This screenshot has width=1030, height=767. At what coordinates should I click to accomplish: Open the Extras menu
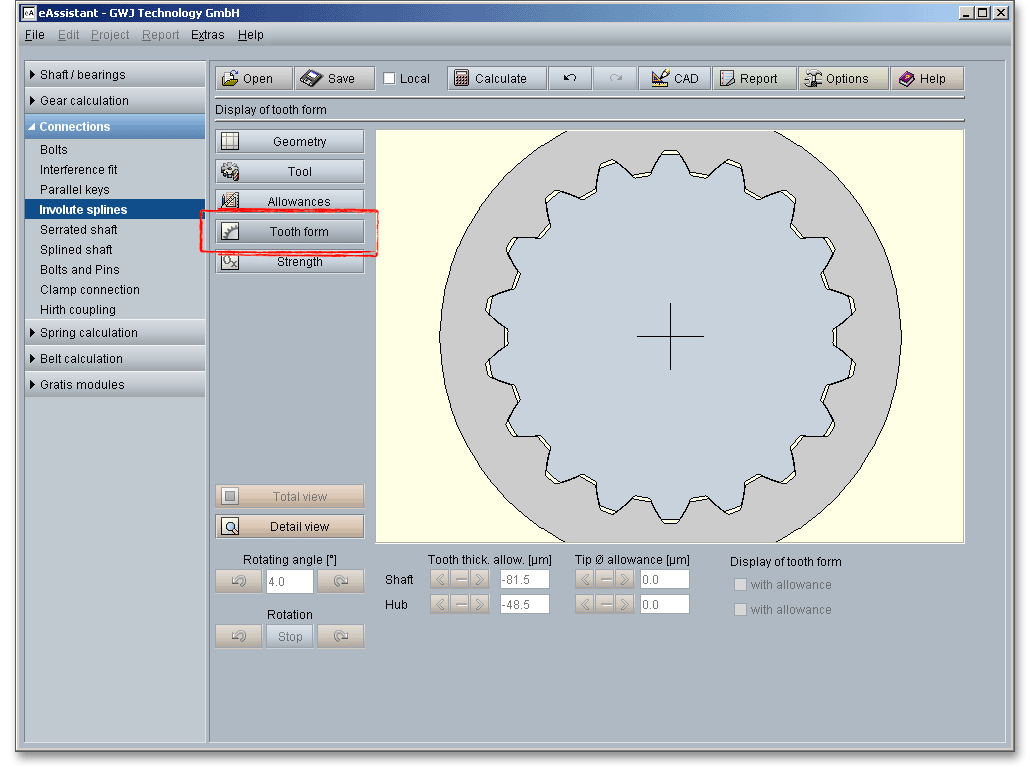coord(208,35)
